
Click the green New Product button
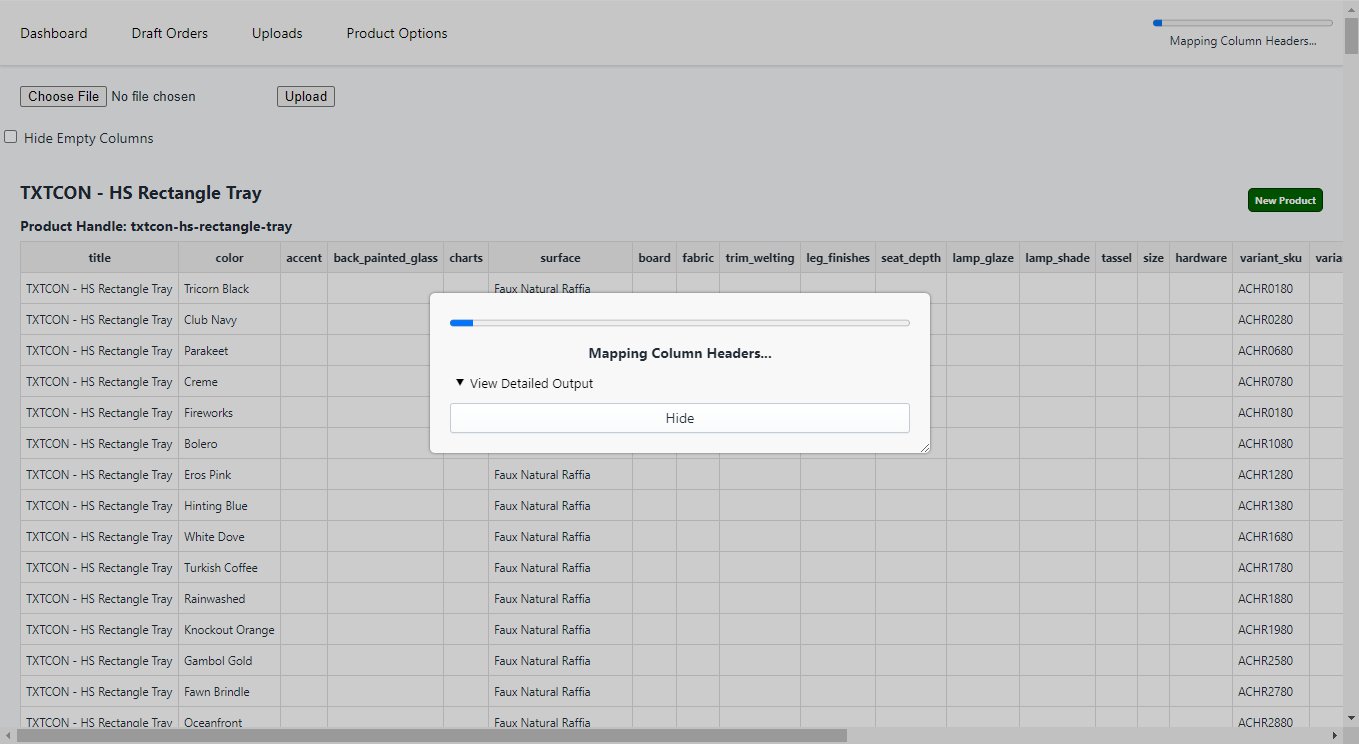coord(1285,200)
